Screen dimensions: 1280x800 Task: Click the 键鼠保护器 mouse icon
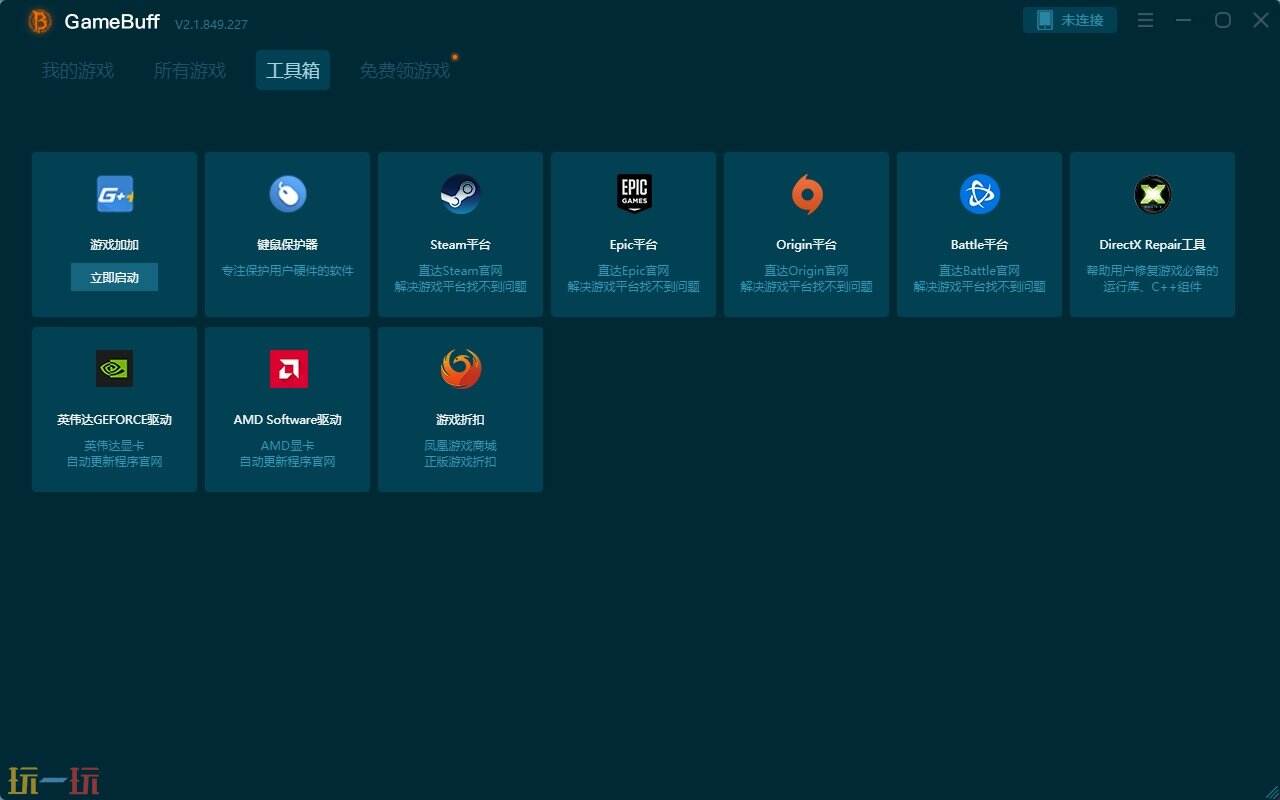[x=288, y=194]
